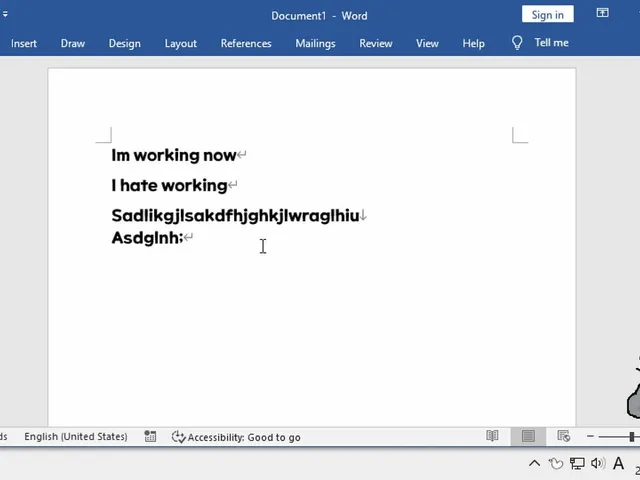Place cursor after 'I hate working' text
This screenshot has width=640, height=480.
tap(228, 185)
